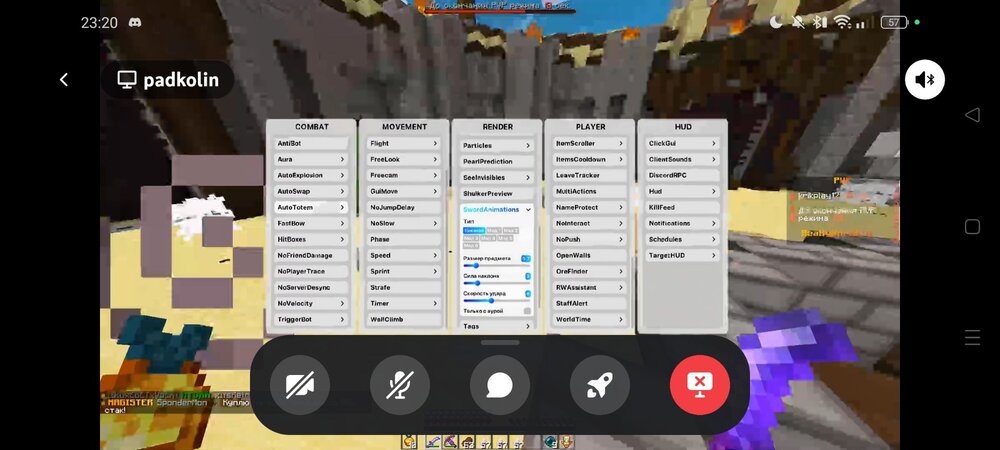This screenshot has height=450, width=1000.
Task: Launch activities with the rocket button
Action: [x=600, y=385]
